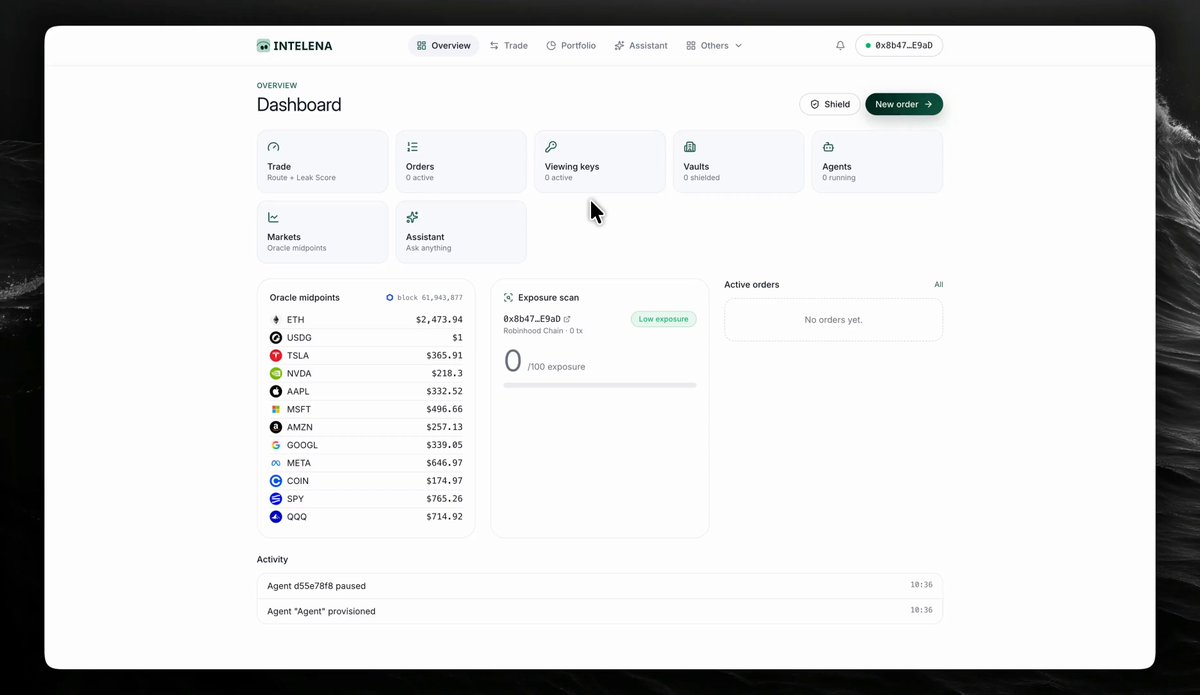Viewport: 1200px width, 695px height.
Task: Expand the Others dropdown menu
Action: click(714, 46)
